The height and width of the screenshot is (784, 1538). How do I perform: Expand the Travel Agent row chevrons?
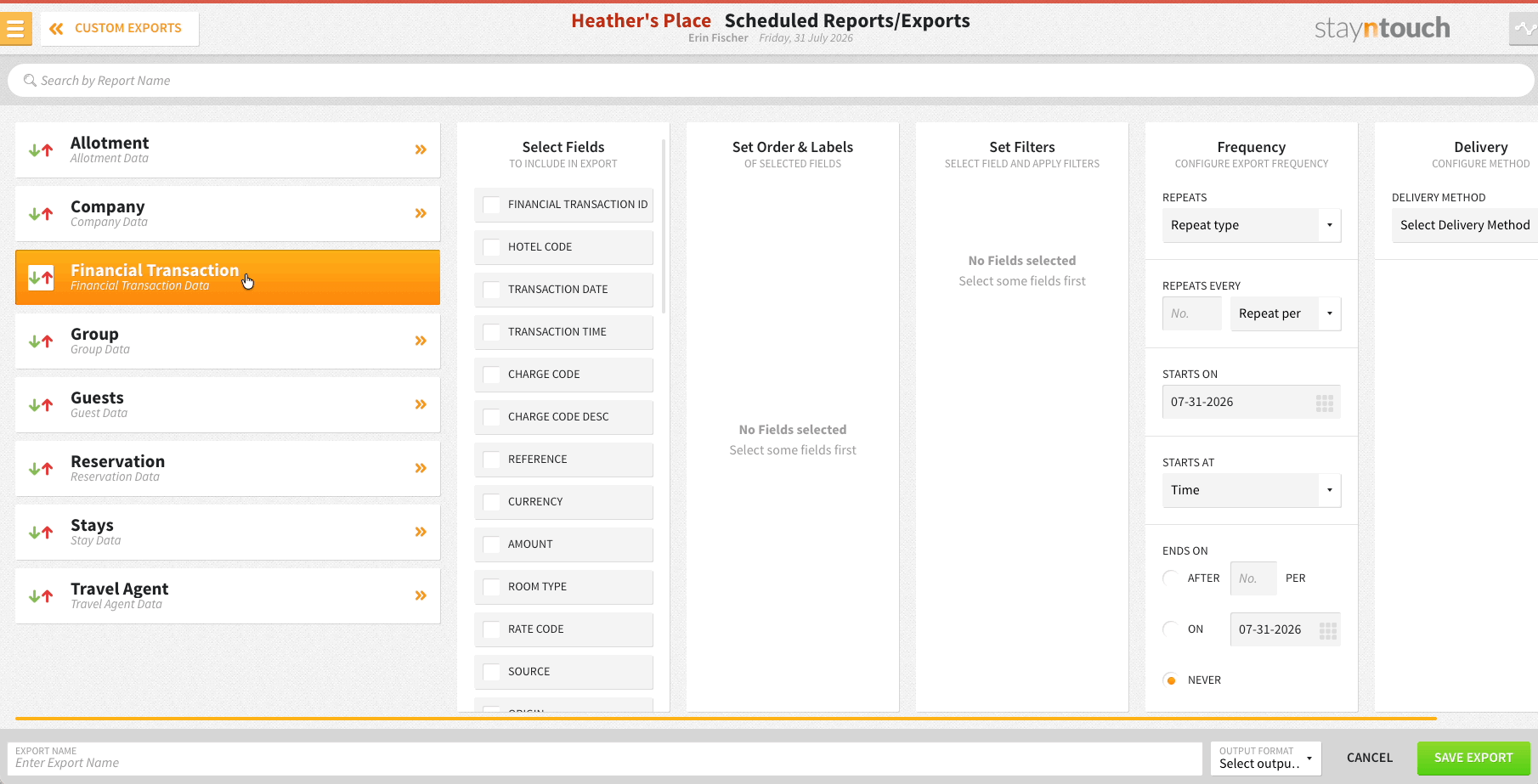[x=421, y=595]
